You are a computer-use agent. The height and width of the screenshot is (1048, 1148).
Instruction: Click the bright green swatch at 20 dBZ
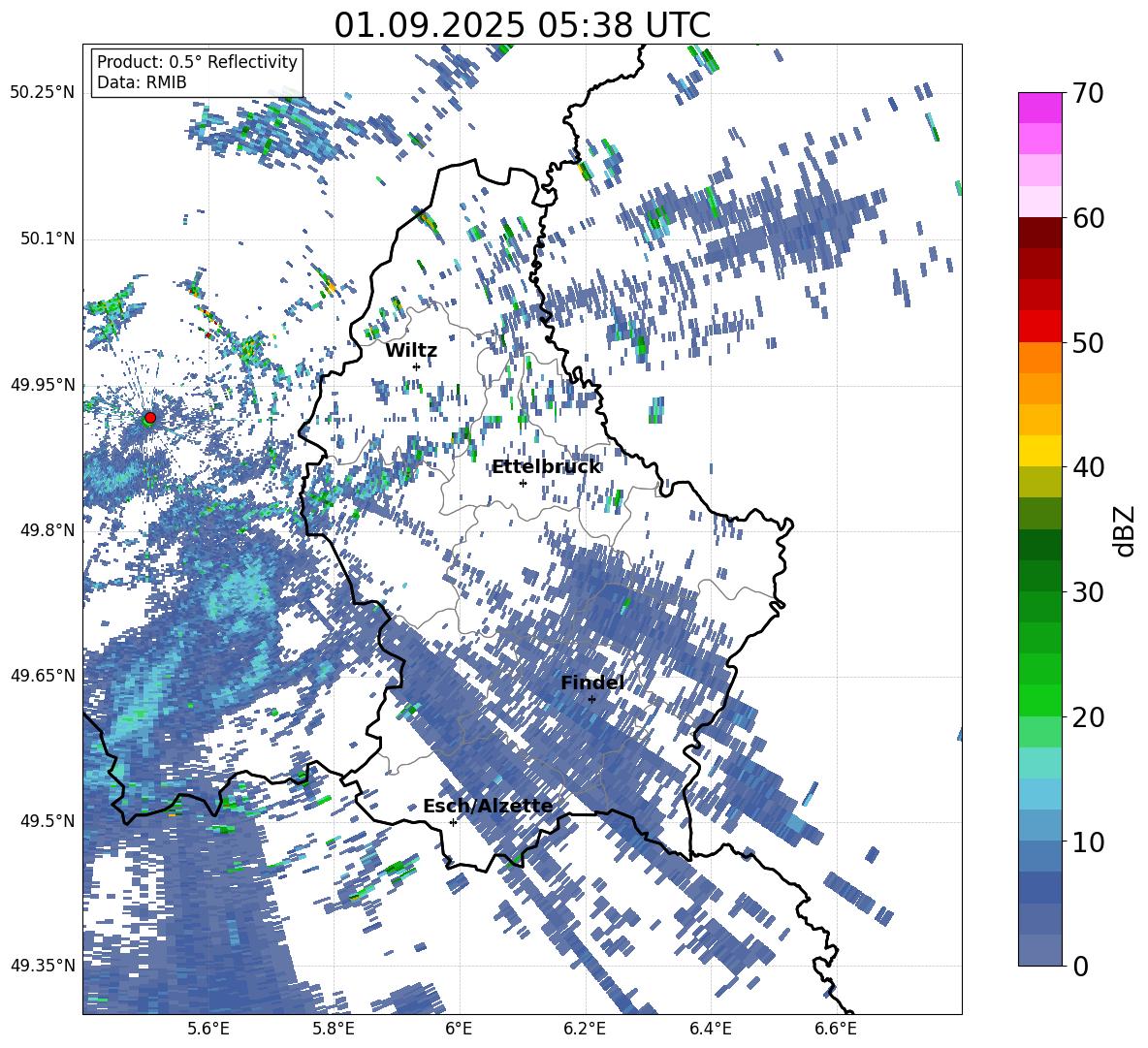(x=1039, y=700)
